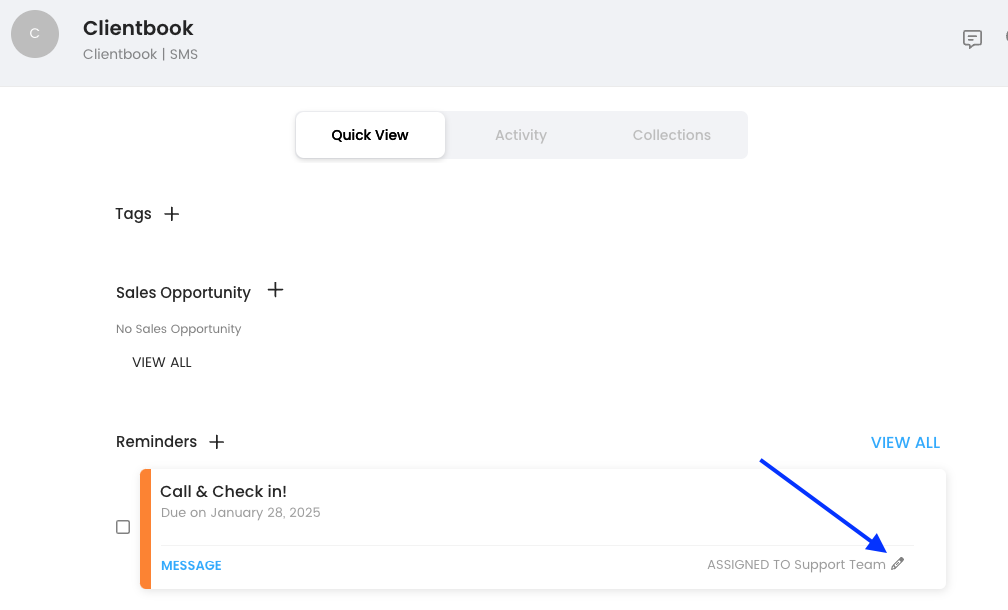Mark 'Call & Check in!' reminder complete
The width and height of the screenshot is (1008, 610).
123,527
